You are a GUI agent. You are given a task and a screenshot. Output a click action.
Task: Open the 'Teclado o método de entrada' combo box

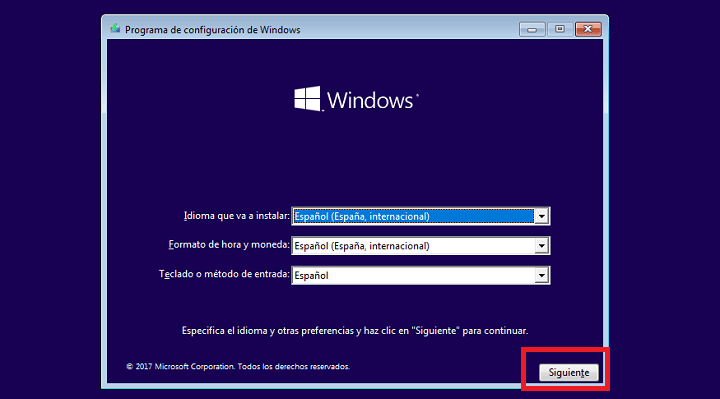tap(421, 275)
